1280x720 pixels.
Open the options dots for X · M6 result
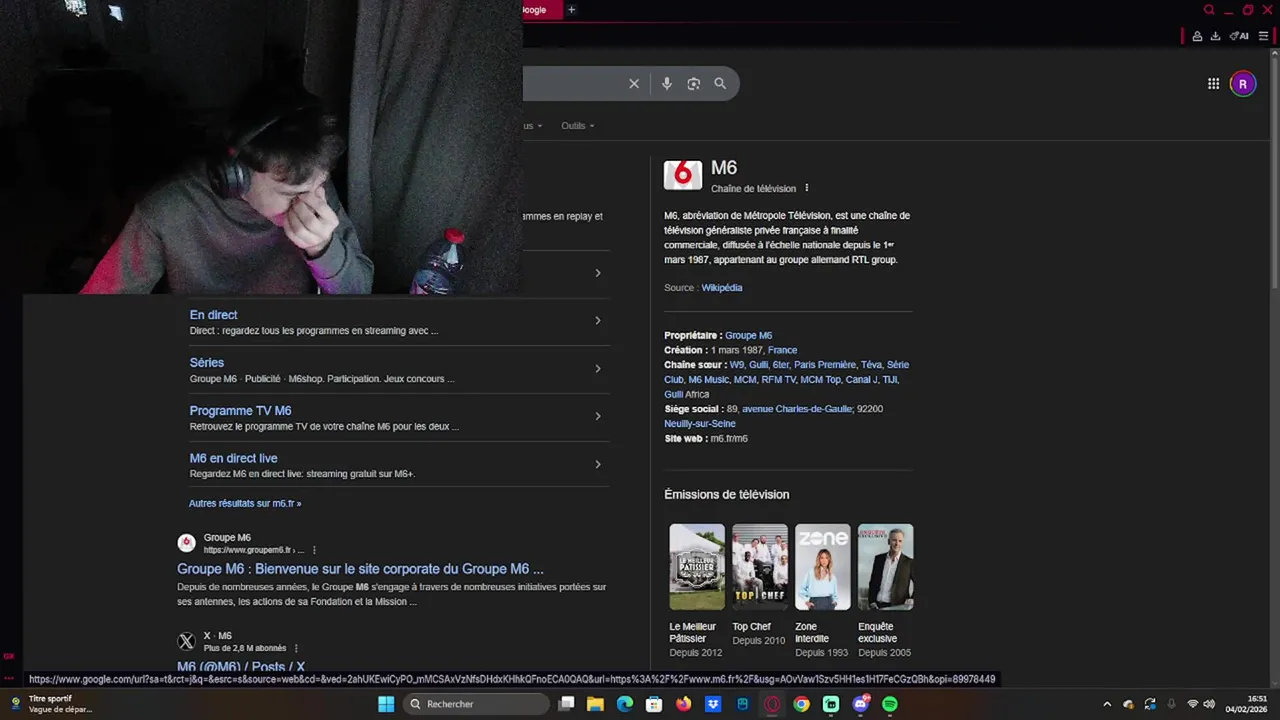pyautogui.click(x=296, y=648)
